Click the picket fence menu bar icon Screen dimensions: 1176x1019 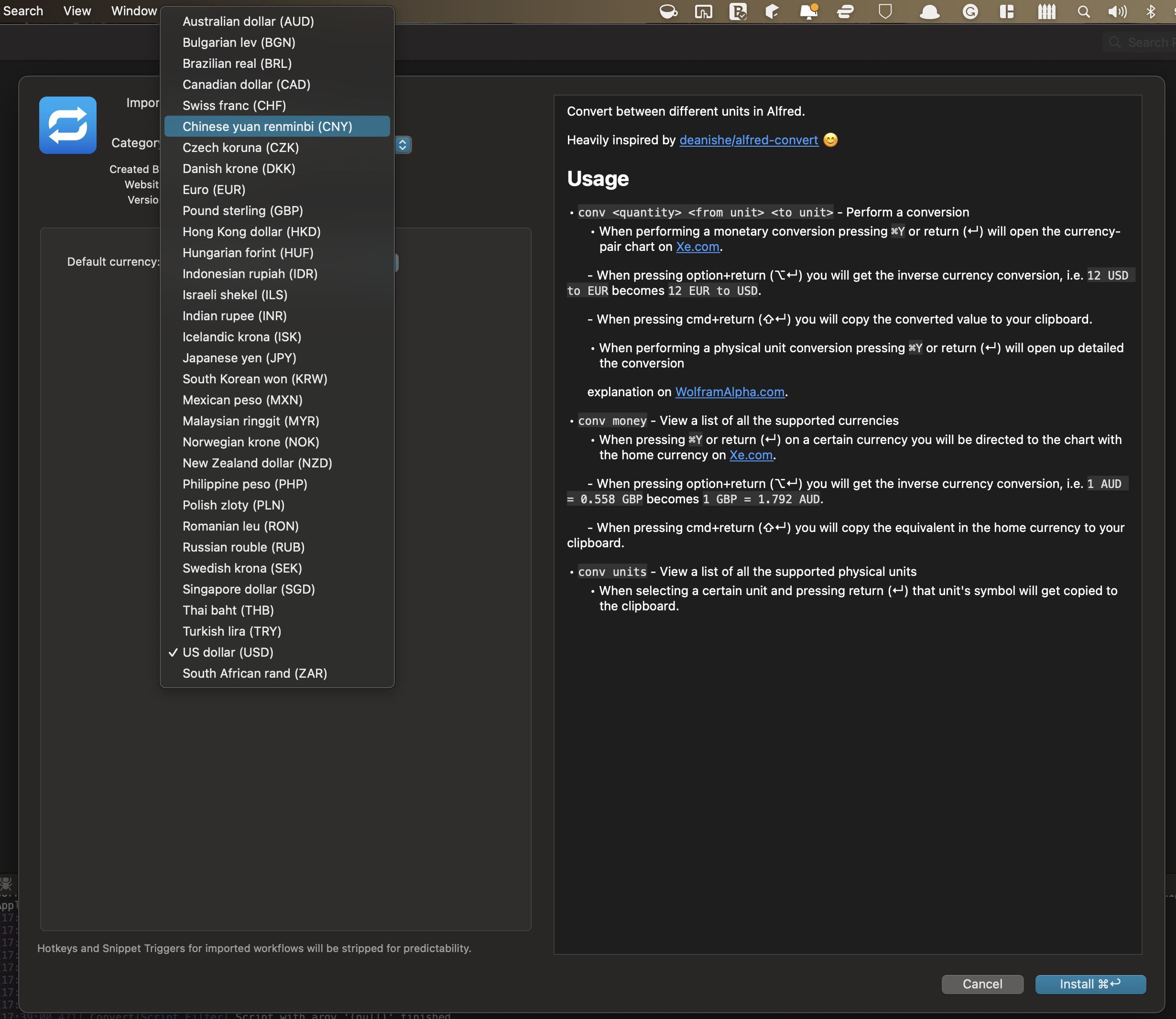pos(1046,12)
